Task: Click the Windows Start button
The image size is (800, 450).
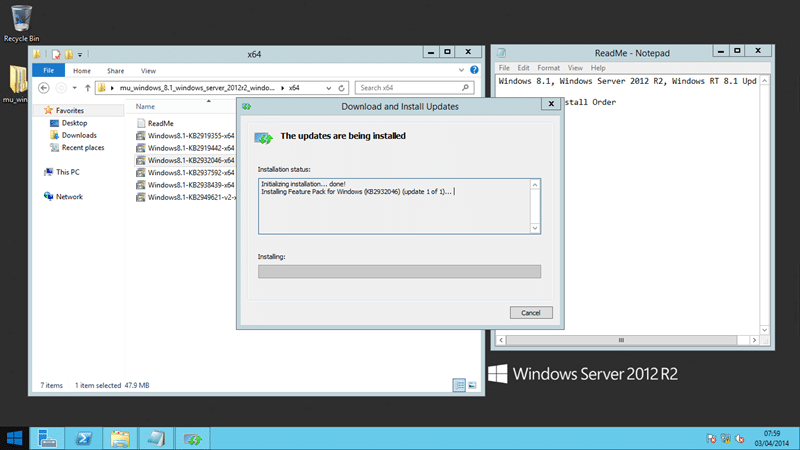Action: (x=14, y=438)
